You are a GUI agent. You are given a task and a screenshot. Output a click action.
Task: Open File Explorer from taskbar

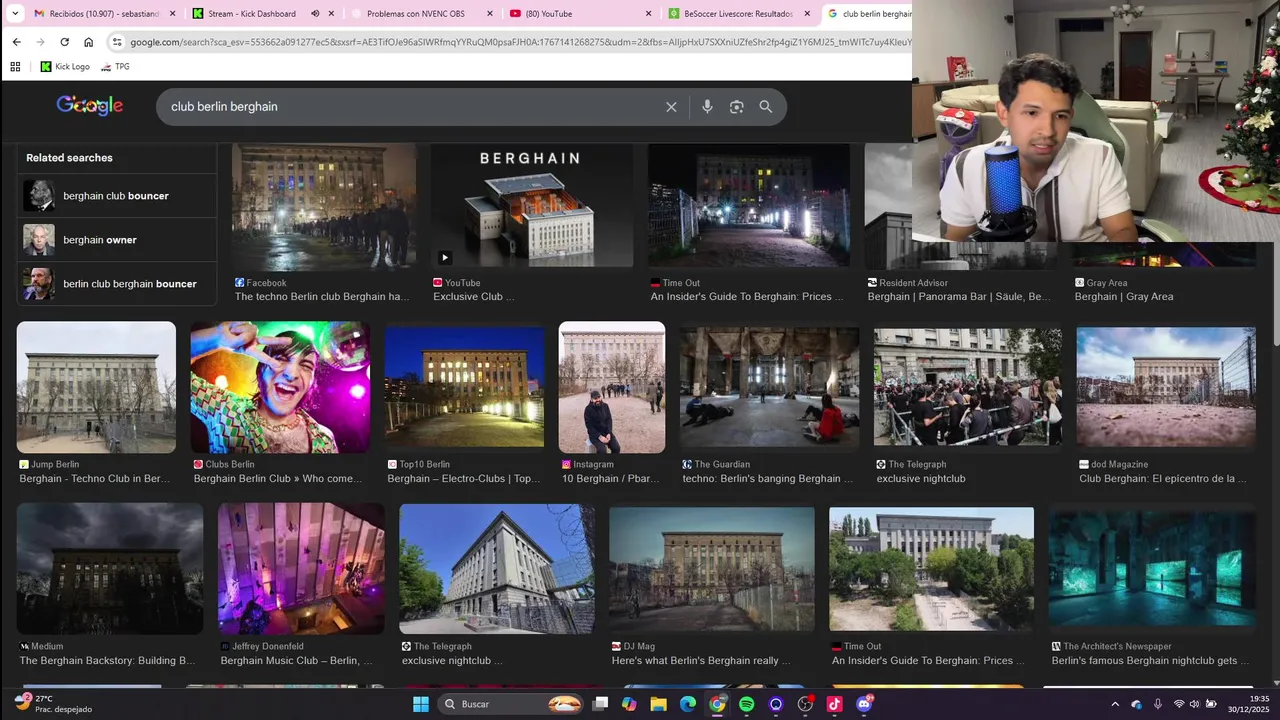658,704
